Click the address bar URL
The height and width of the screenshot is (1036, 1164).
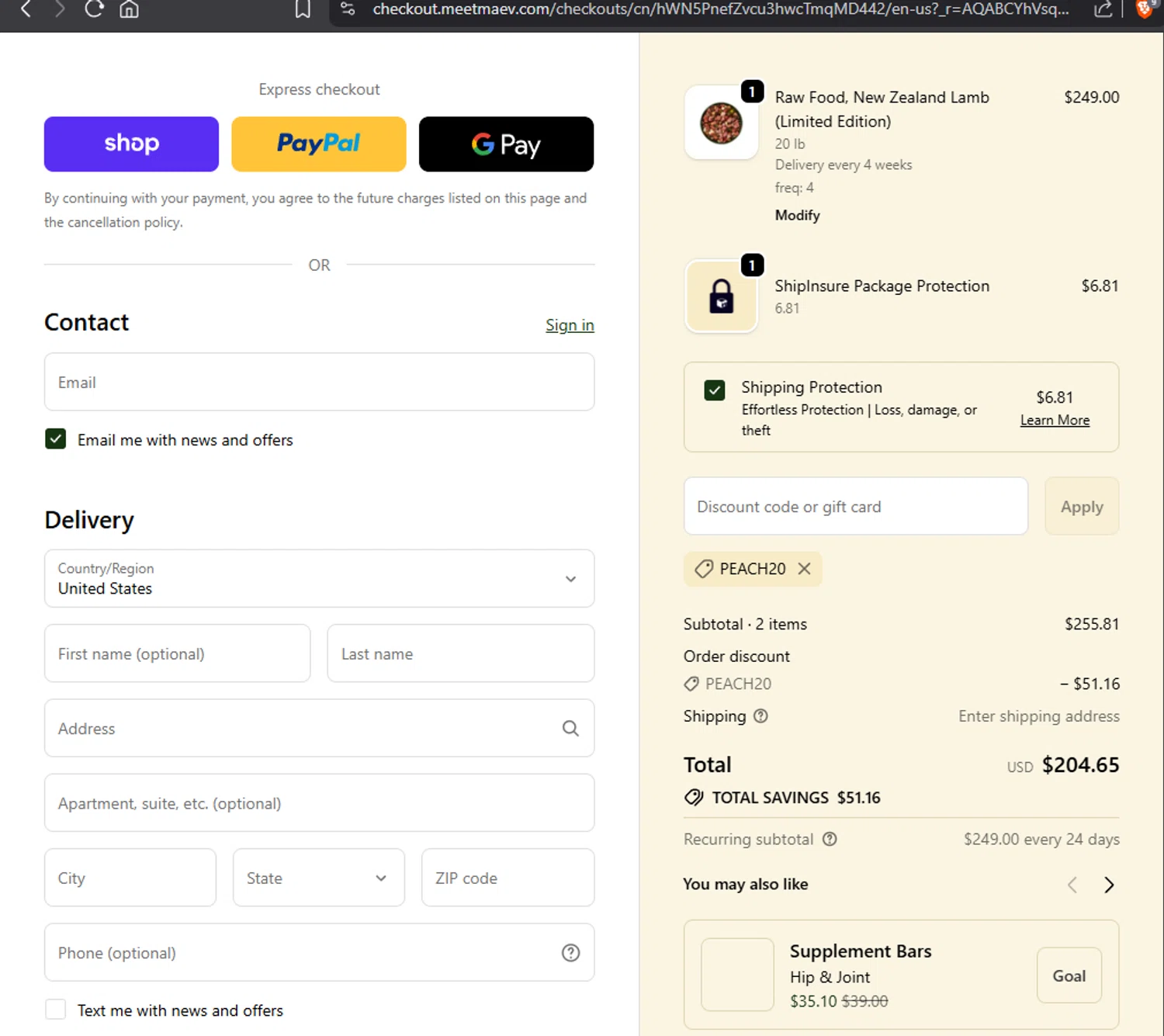[720, 9]
